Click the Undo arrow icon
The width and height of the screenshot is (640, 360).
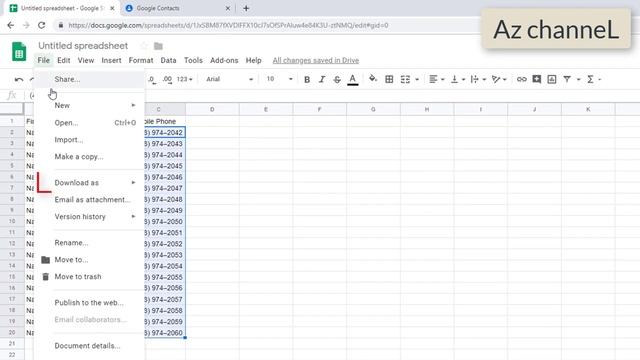pos(19,79)
